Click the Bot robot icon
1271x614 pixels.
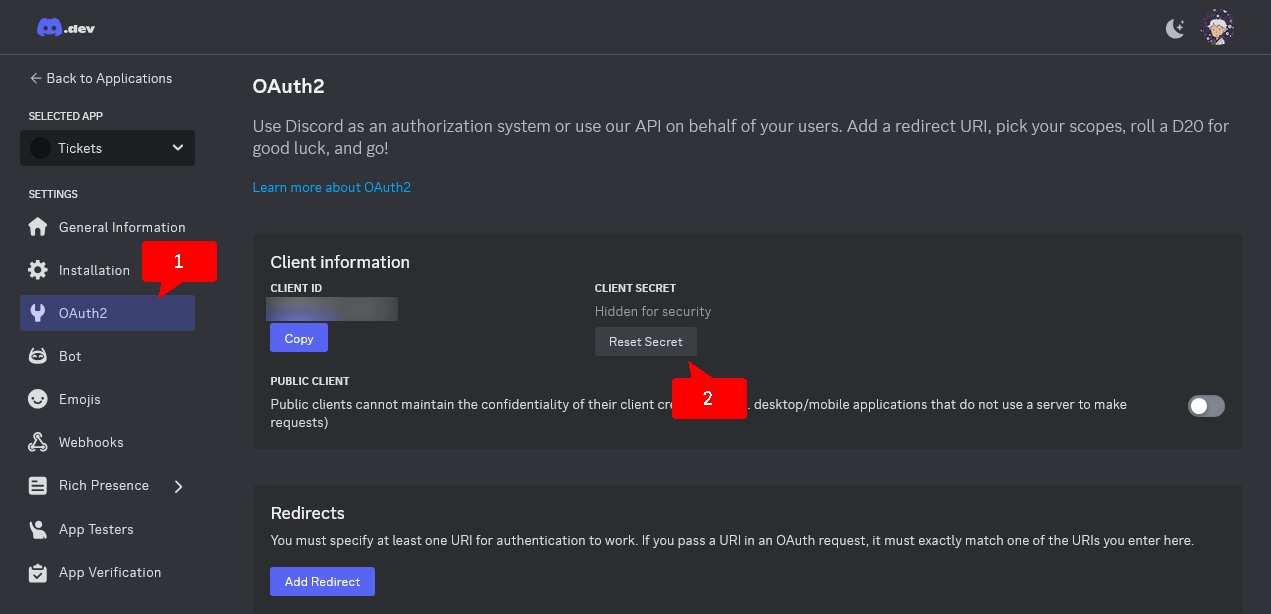tap(38, 356)
